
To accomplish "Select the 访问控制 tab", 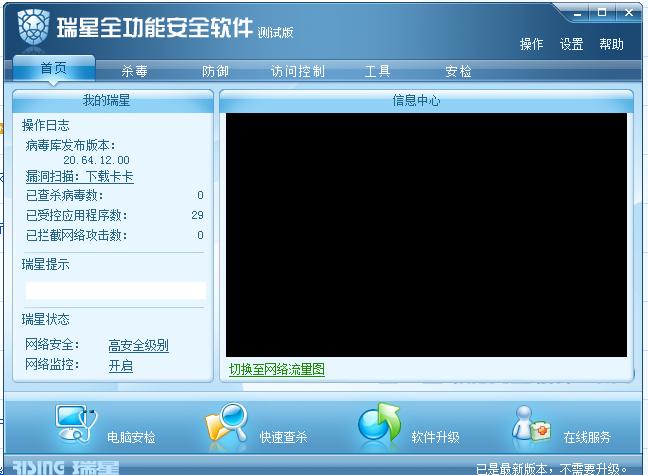I will click(298, 72).
